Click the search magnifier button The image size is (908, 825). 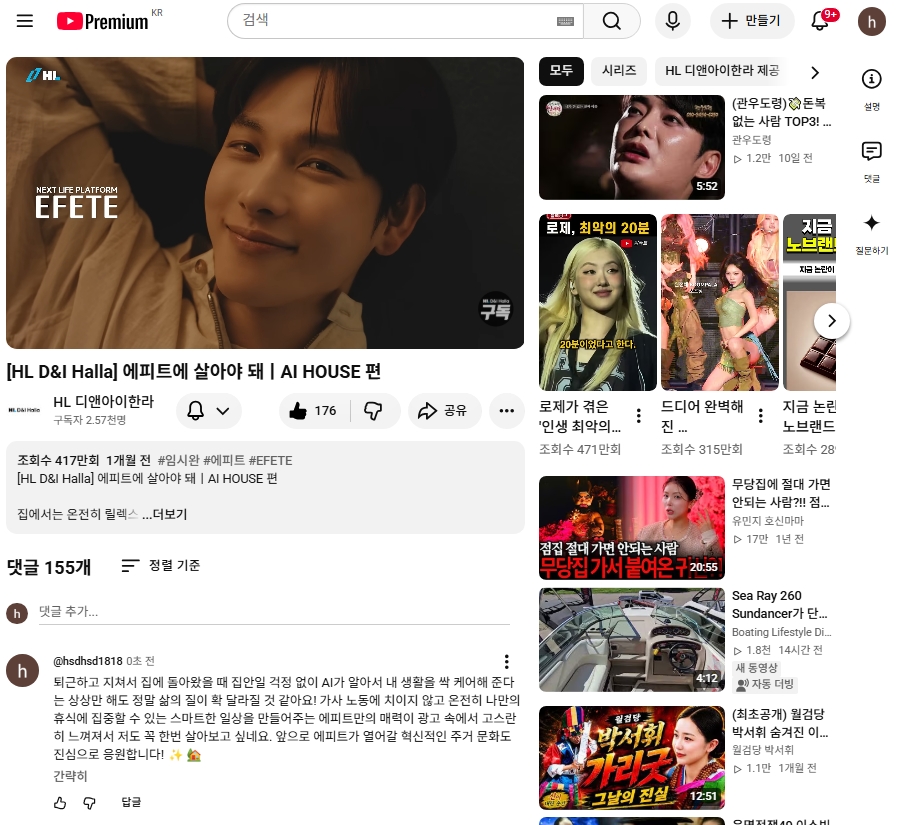[612, 21]
